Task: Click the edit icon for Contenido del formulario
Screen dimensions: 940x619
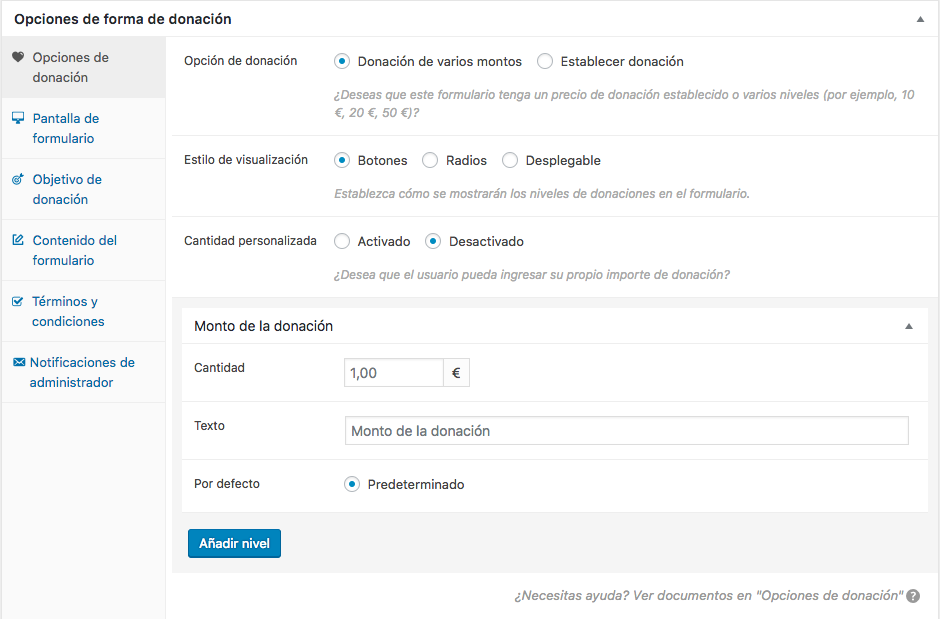Action: point(18,241)
